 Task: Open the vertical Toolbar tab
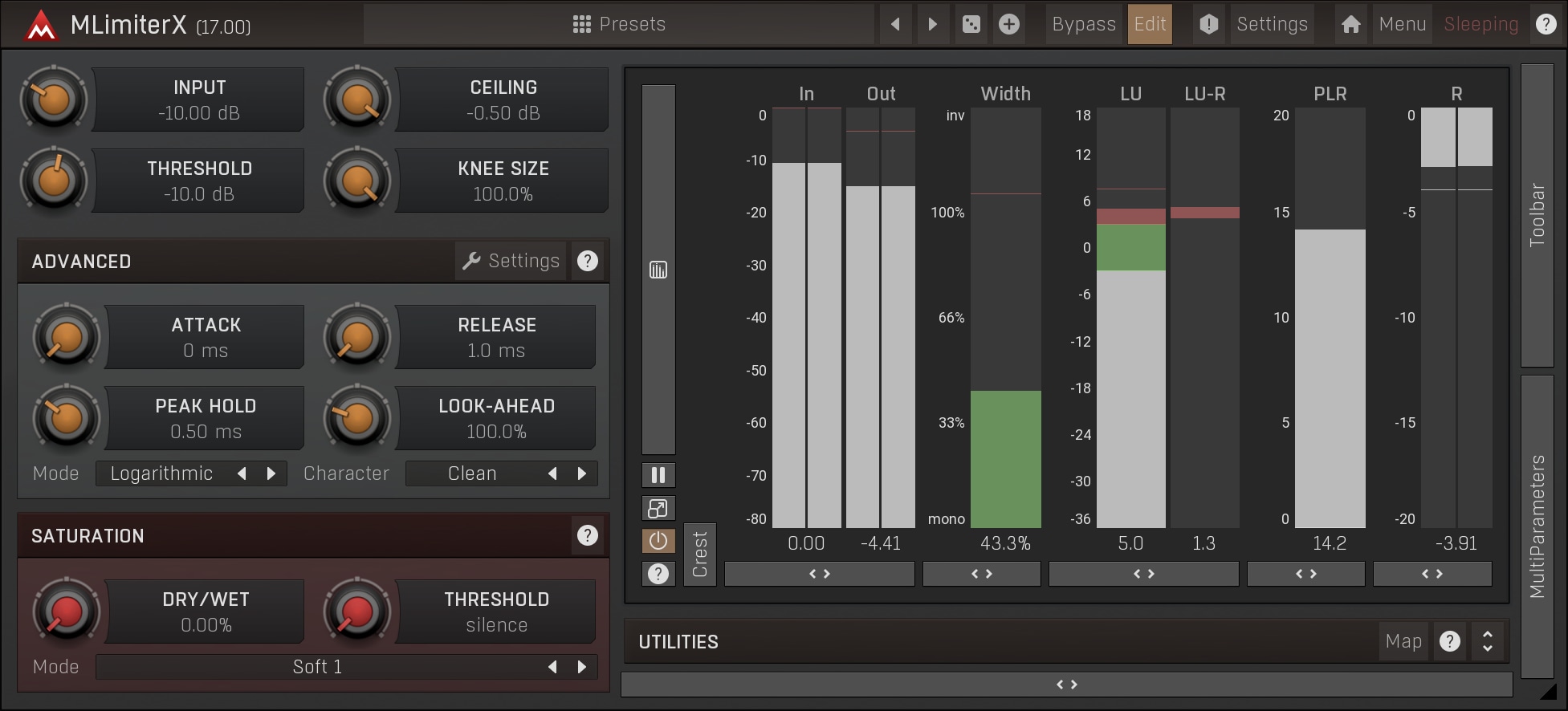coord(1537,215)
